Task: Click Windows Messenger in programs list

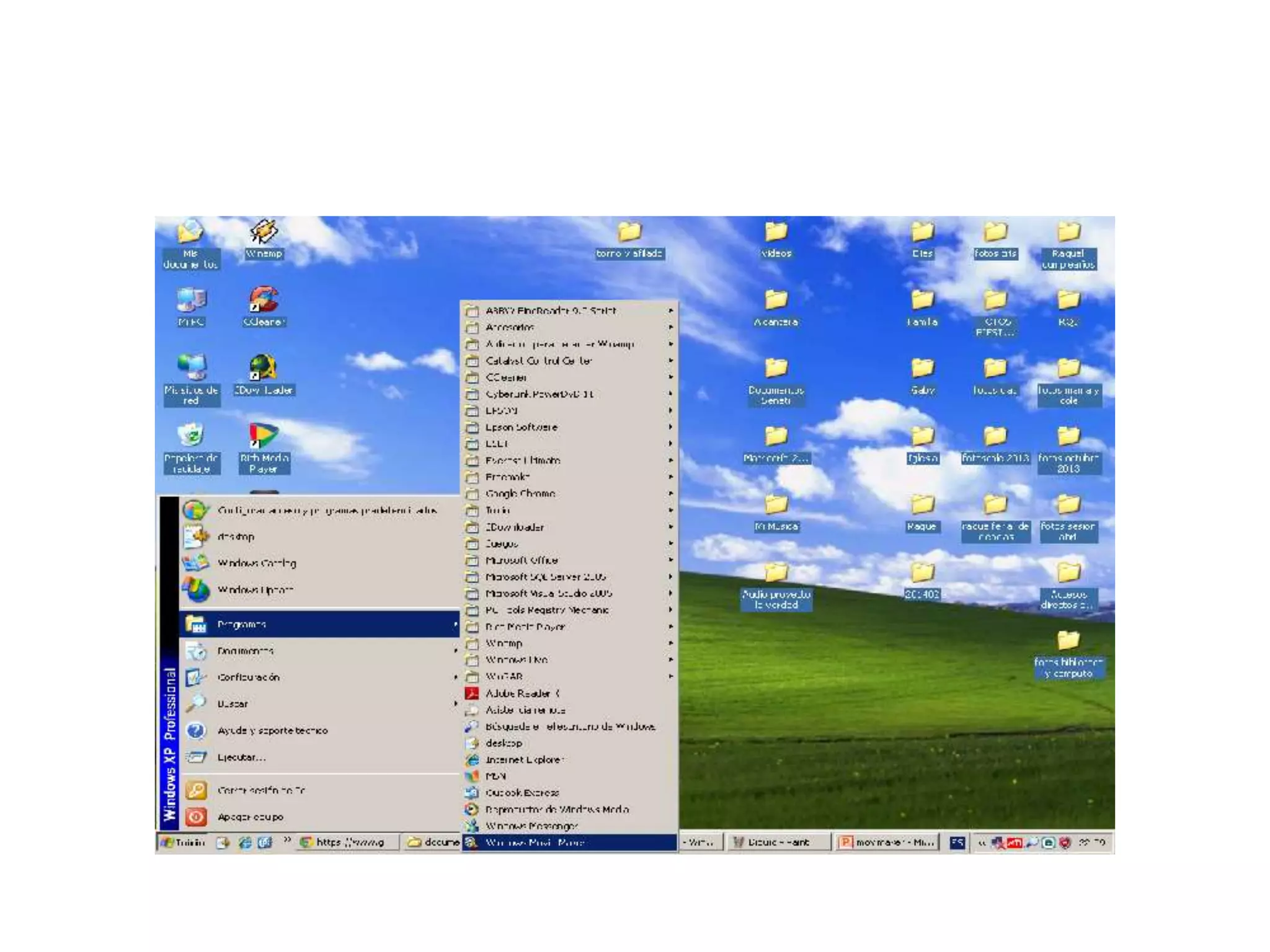Action: coord(531,826)
